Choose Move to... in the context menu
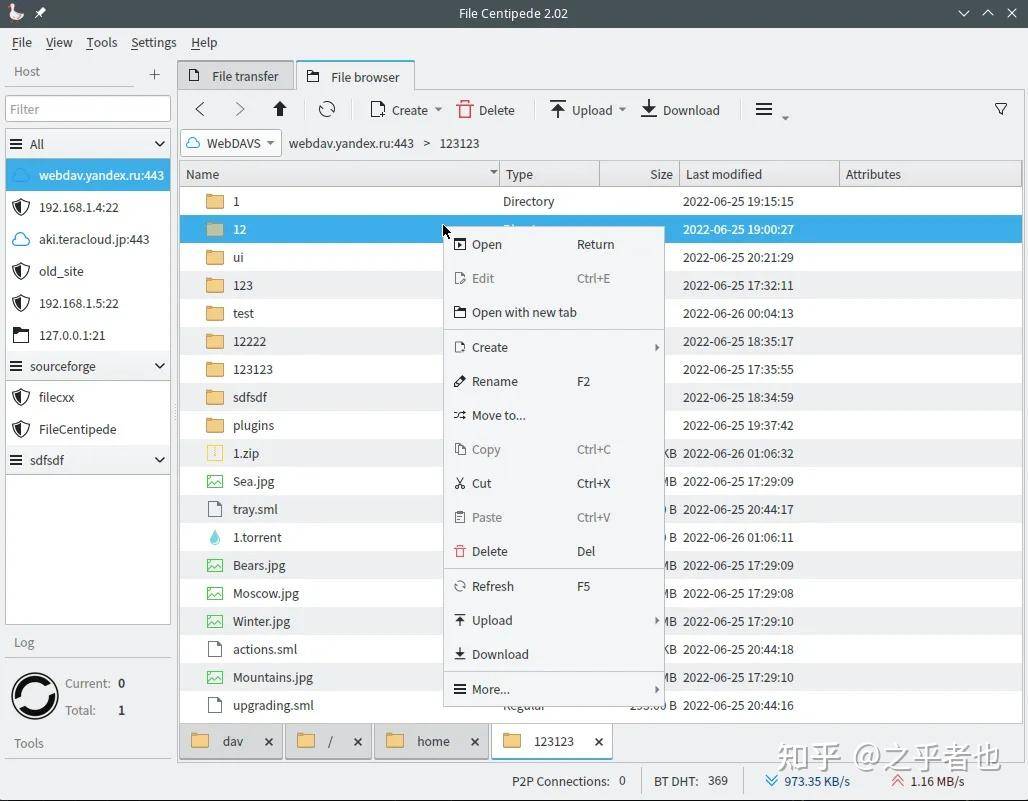The image size is (1028, 801). coord(554,416)
